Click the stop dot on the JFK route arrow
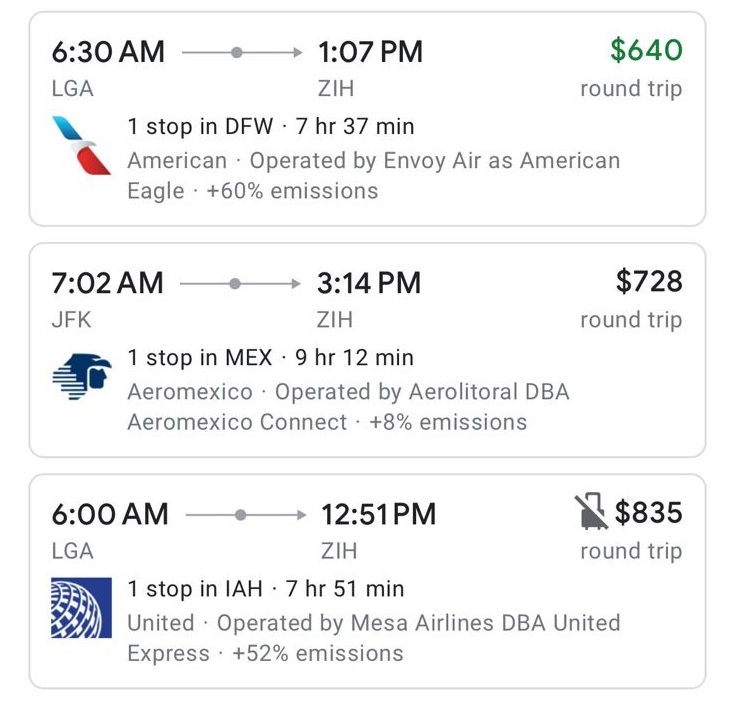The image size is (737, 701). [x=234, y=284]
